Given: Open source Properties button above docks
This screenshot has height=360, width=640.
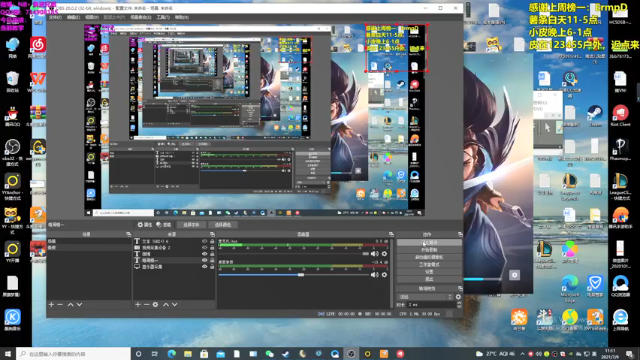Looking at the screenshot, I should pos(145,225).
